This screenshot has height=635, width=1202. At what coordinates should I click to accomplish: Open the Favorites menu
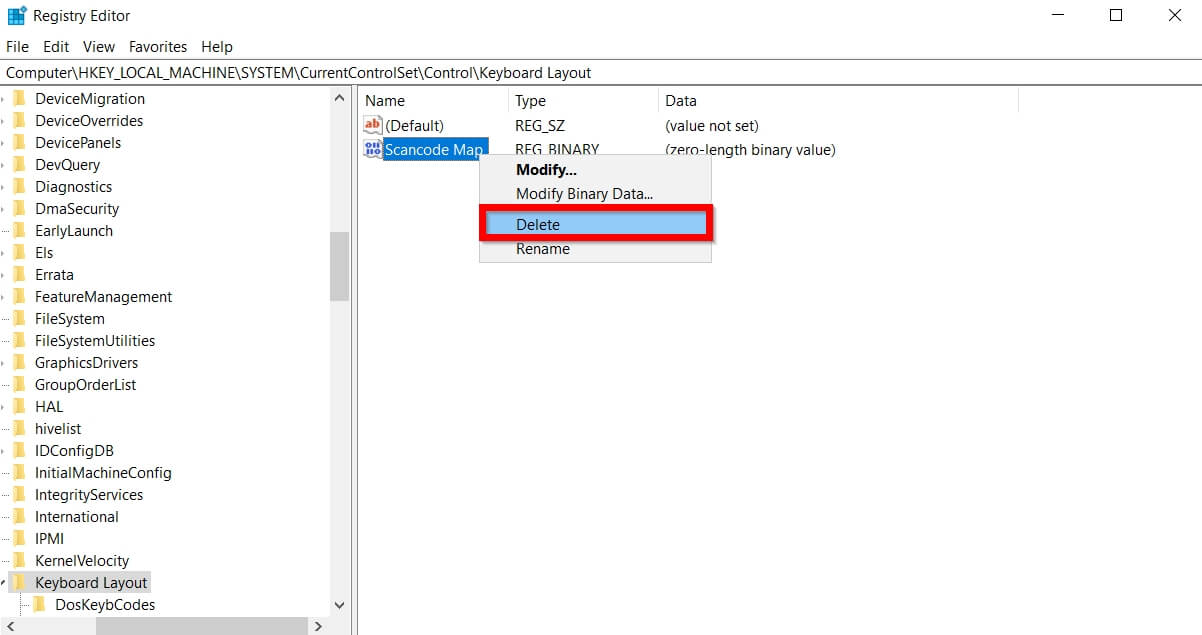click(x=157, y=46)
